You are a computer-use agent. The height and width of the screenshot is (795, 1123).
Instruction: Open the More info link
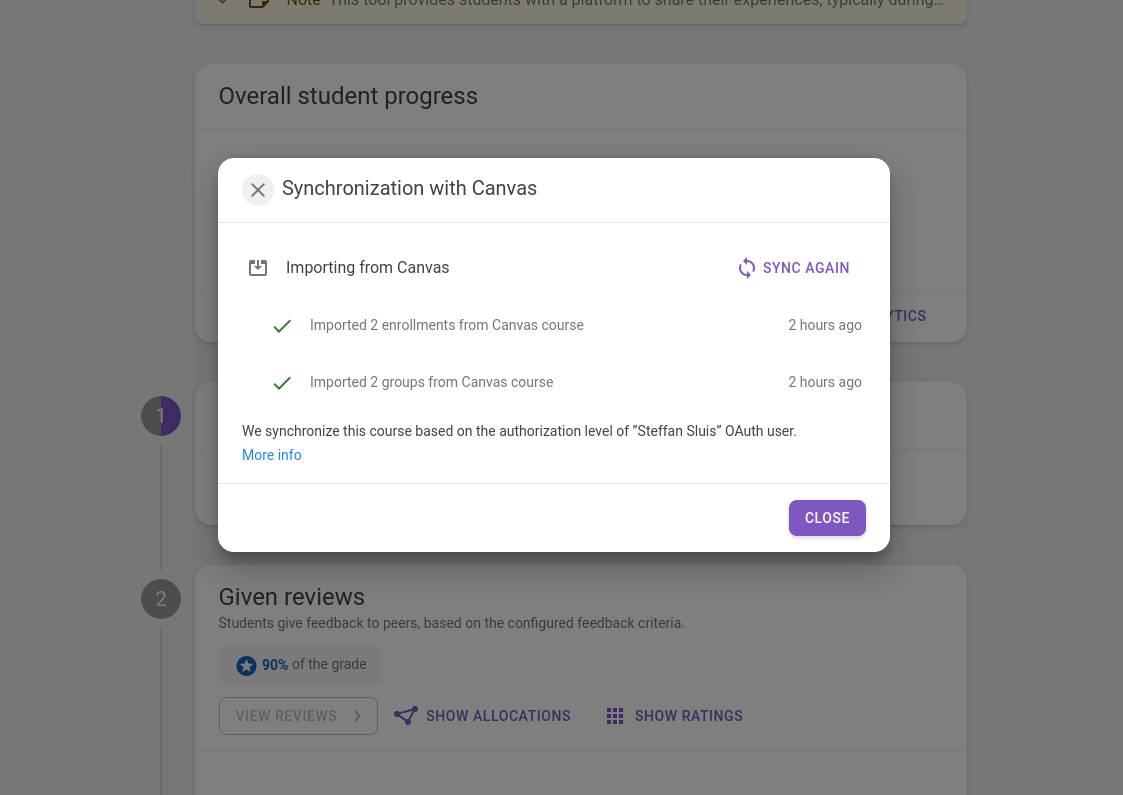tap(271, 455)
